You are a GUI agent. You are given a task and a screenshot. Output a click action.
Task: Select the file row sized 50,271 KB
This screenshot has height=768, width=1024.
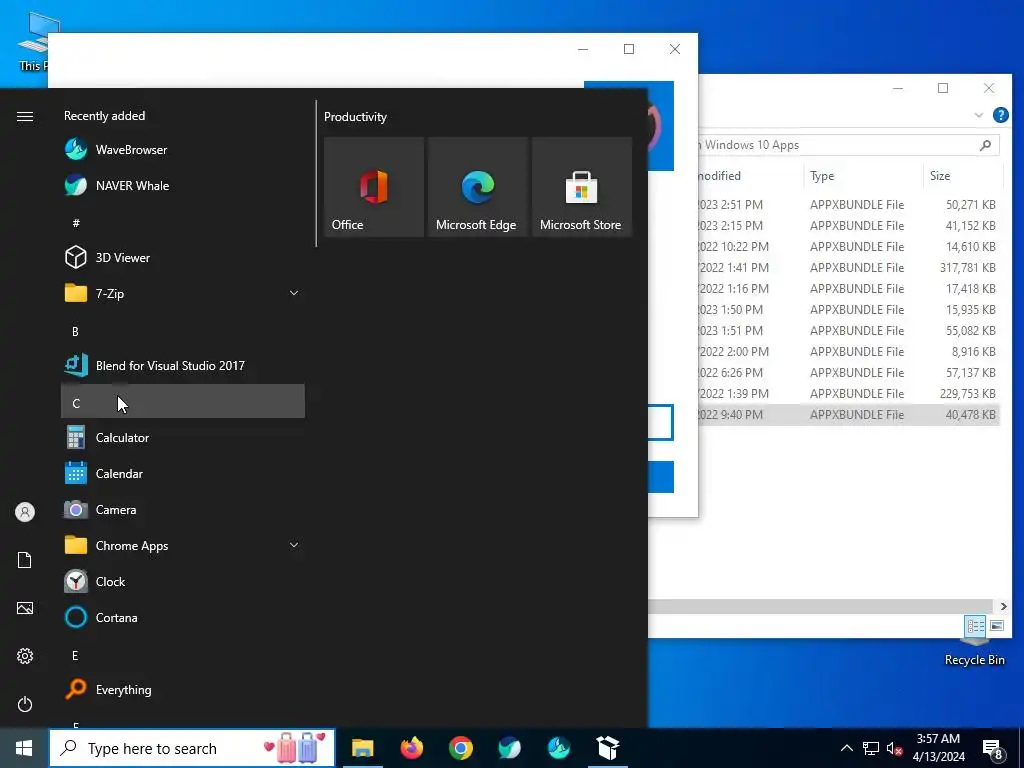point(848,204)
